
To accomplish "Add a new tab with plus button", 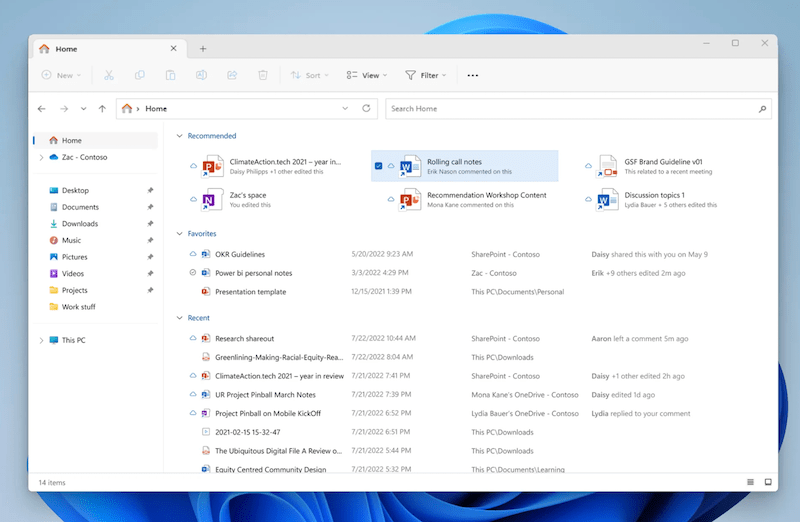I will tap(203, 48).
